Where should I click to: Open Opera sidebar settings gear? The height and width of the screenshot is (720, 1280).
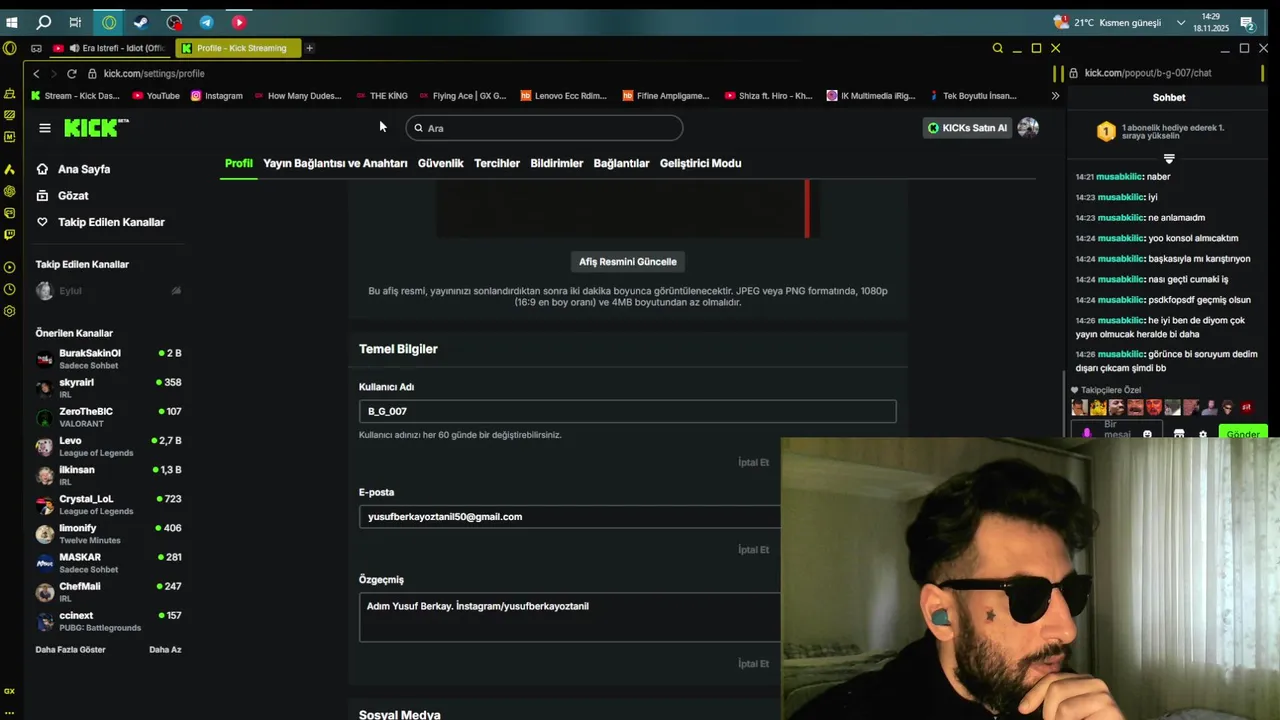pos(9,311)
